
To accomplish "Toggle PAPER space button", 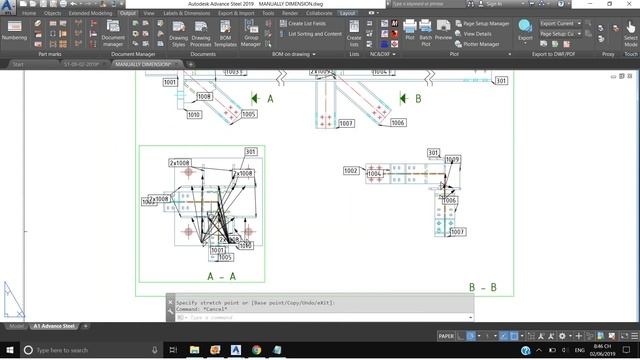I will tap(446, 336).
